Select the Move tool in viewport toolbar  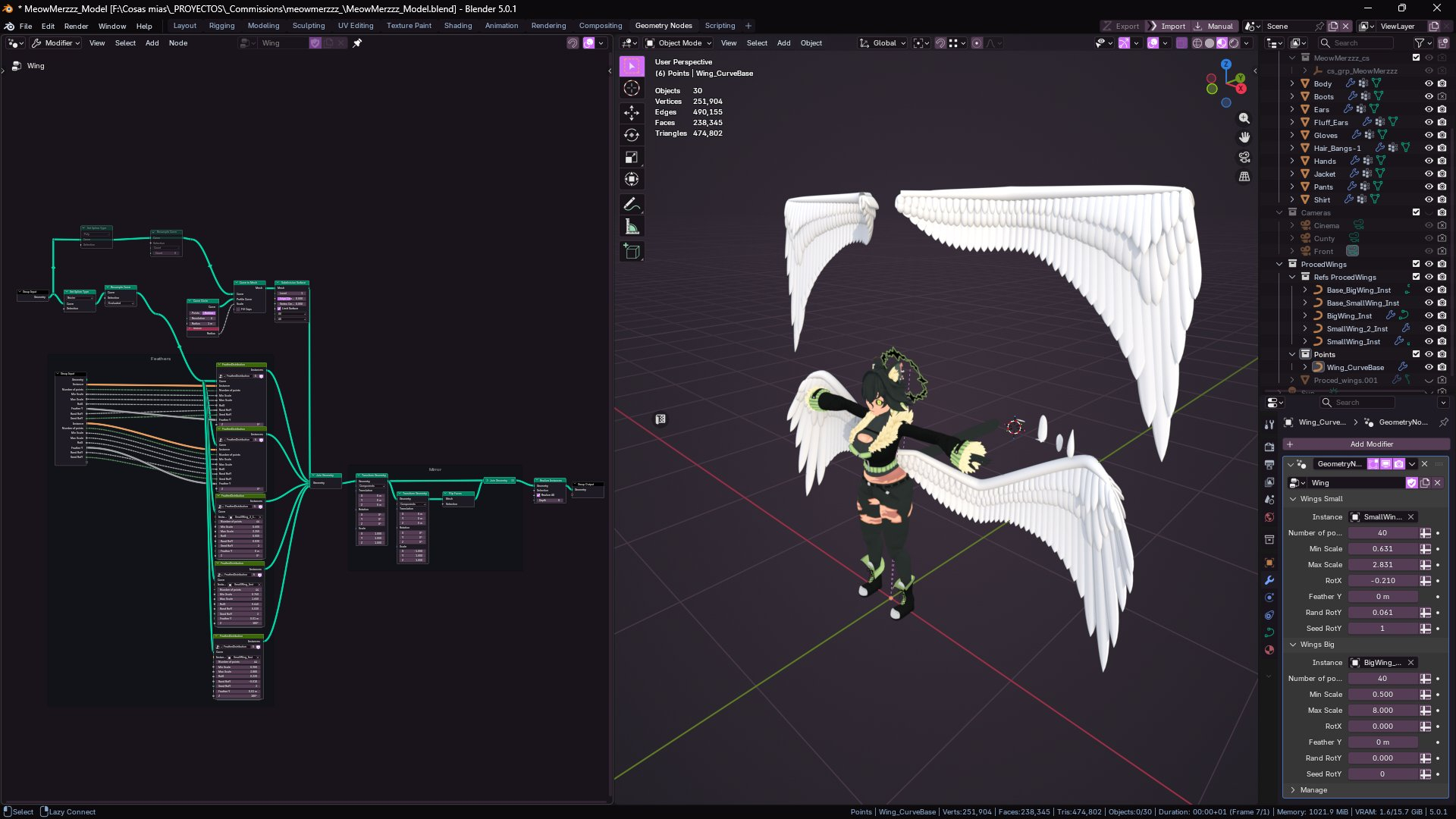point(631,113)
